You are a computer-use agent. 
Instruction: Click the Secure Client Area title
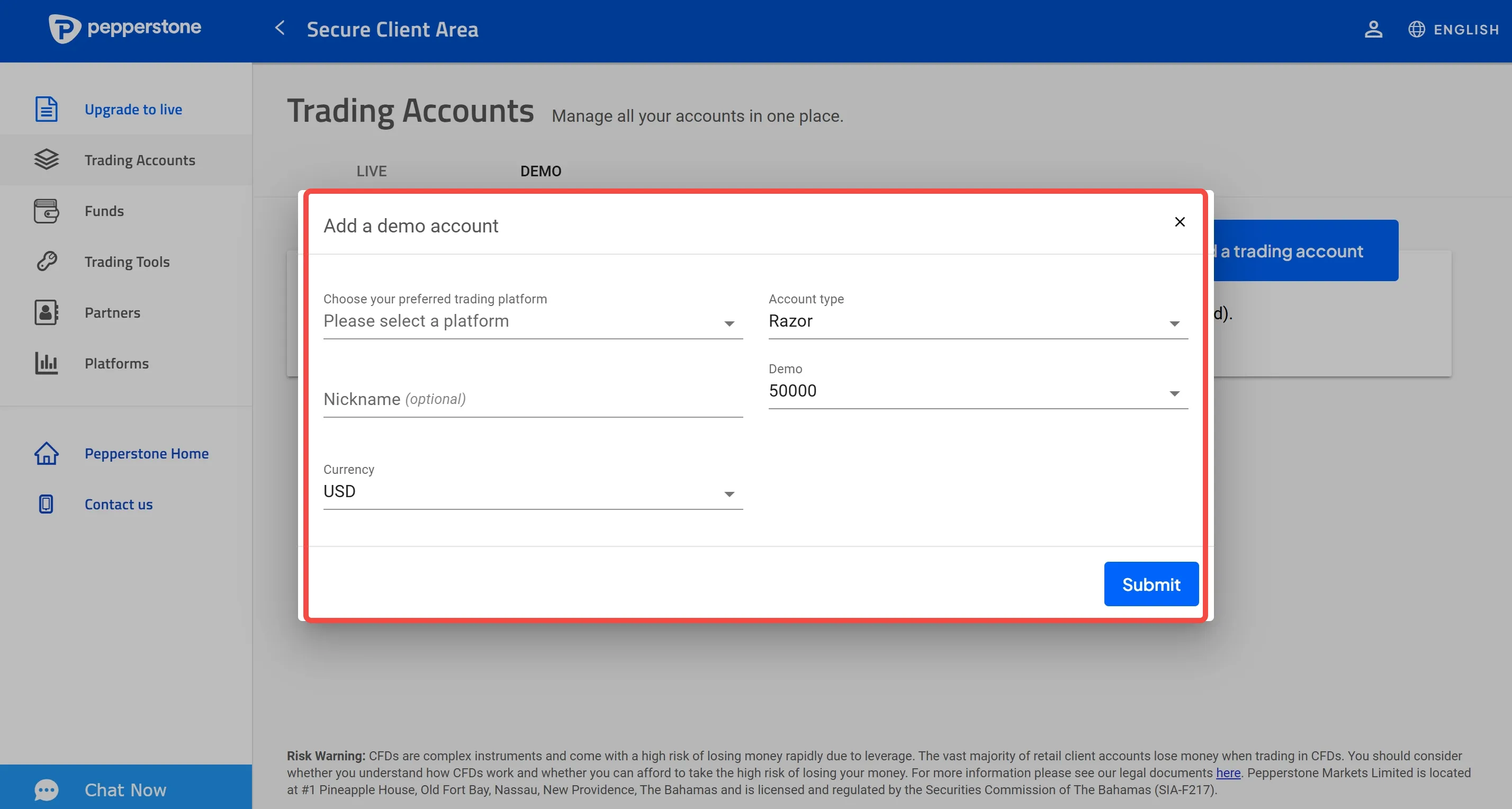click(392, 29)
